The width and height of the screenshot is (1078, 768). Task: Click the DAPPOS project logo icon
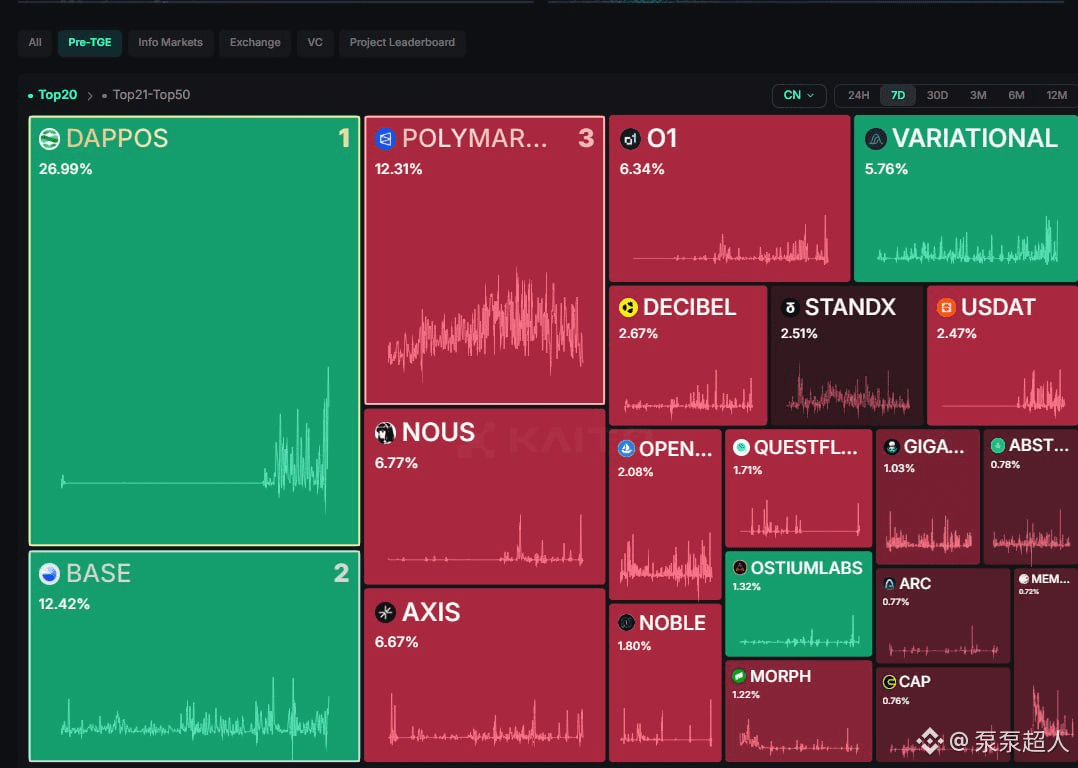50,139
